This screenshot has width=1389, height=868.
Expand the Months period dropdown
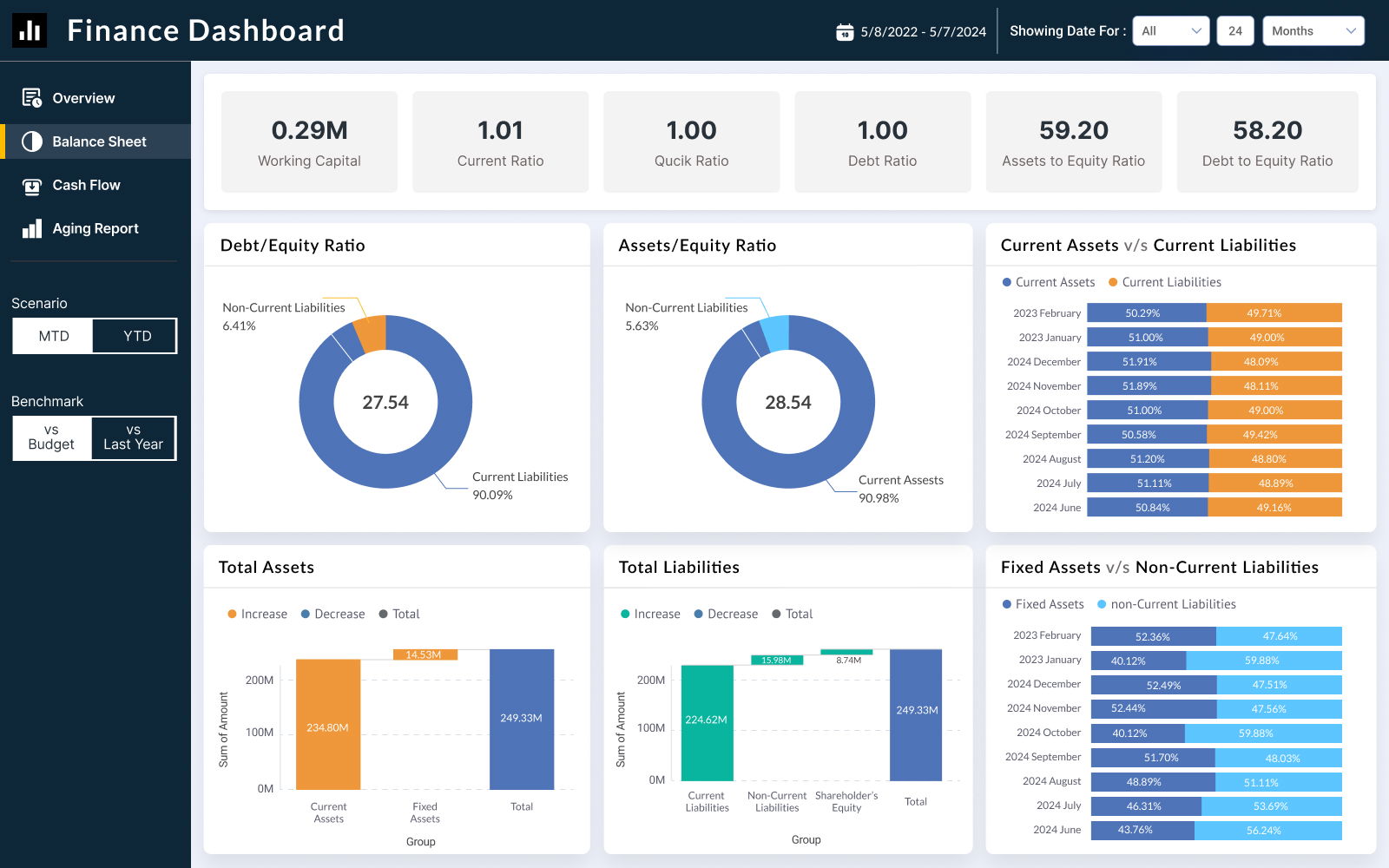pyautogui.click(x=1313, y=31)
